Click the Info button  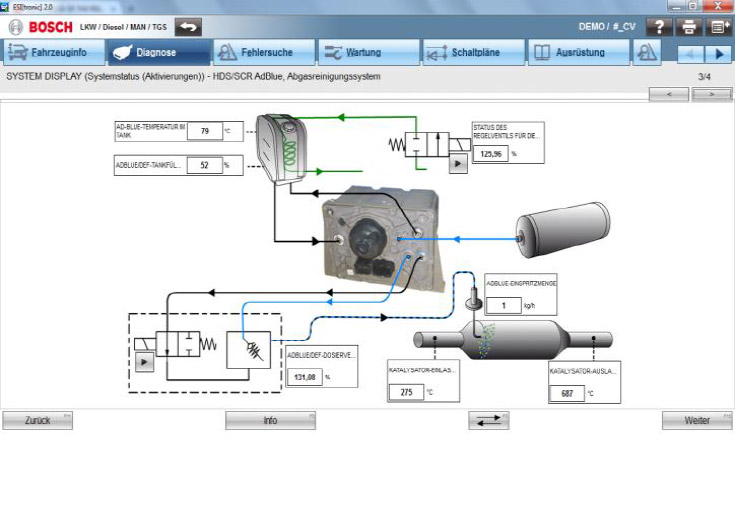[x=270, y=420]
